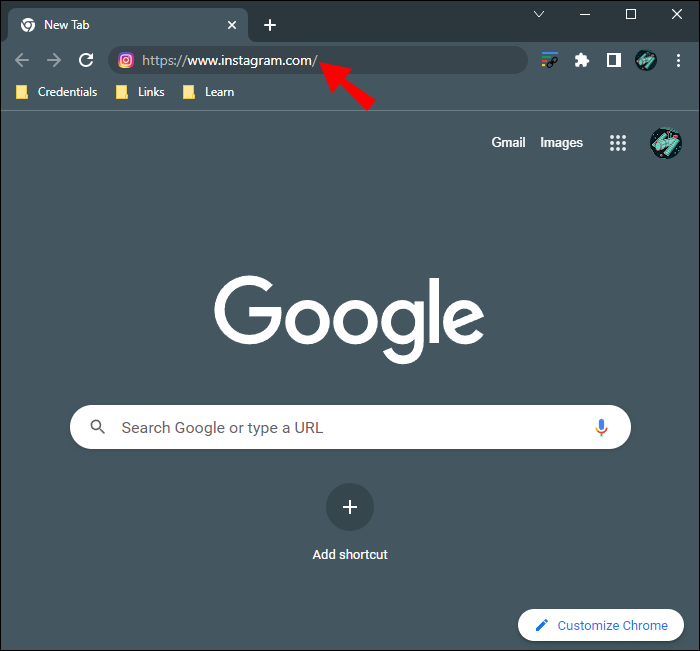Maximize the Chrome window
Image resolution: width=700 pixels, height=651 pixels.
(631, 14)
